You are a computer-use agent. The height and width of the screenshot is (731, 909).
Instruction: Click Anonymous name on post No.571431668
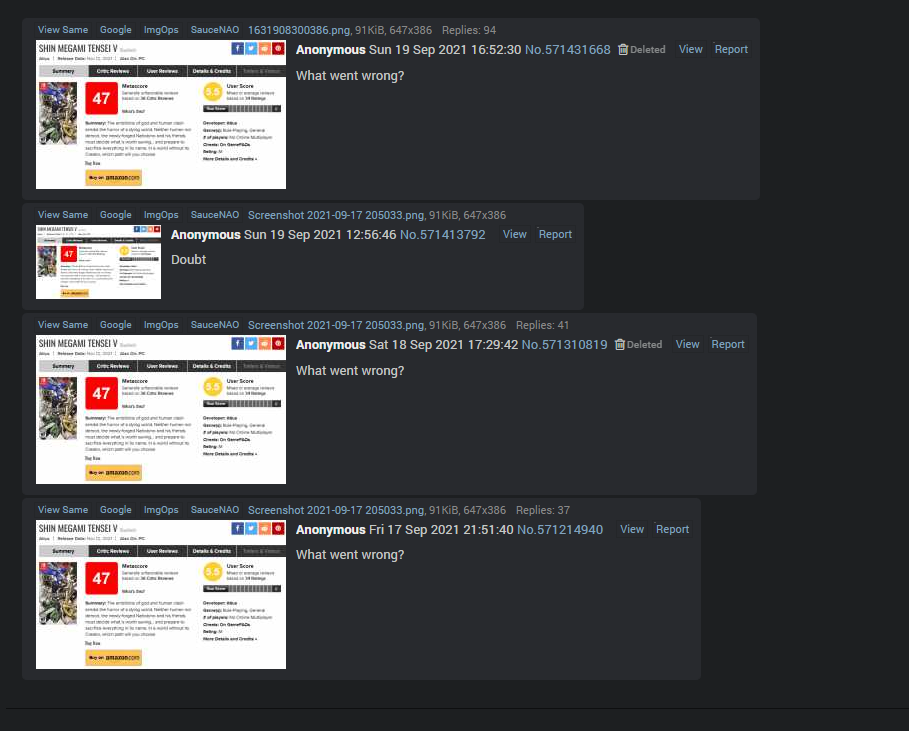pos(330,50)
